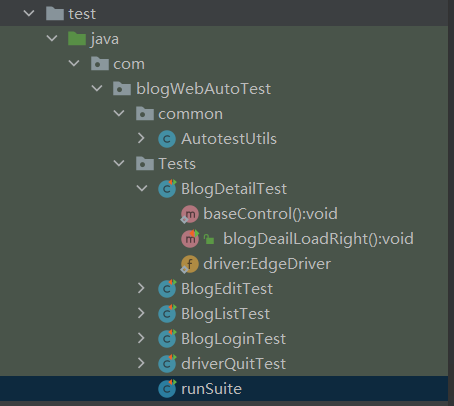Collapse the Tests package chevron
The height and width of the screenshot is (406, 454).
(119, 163)
